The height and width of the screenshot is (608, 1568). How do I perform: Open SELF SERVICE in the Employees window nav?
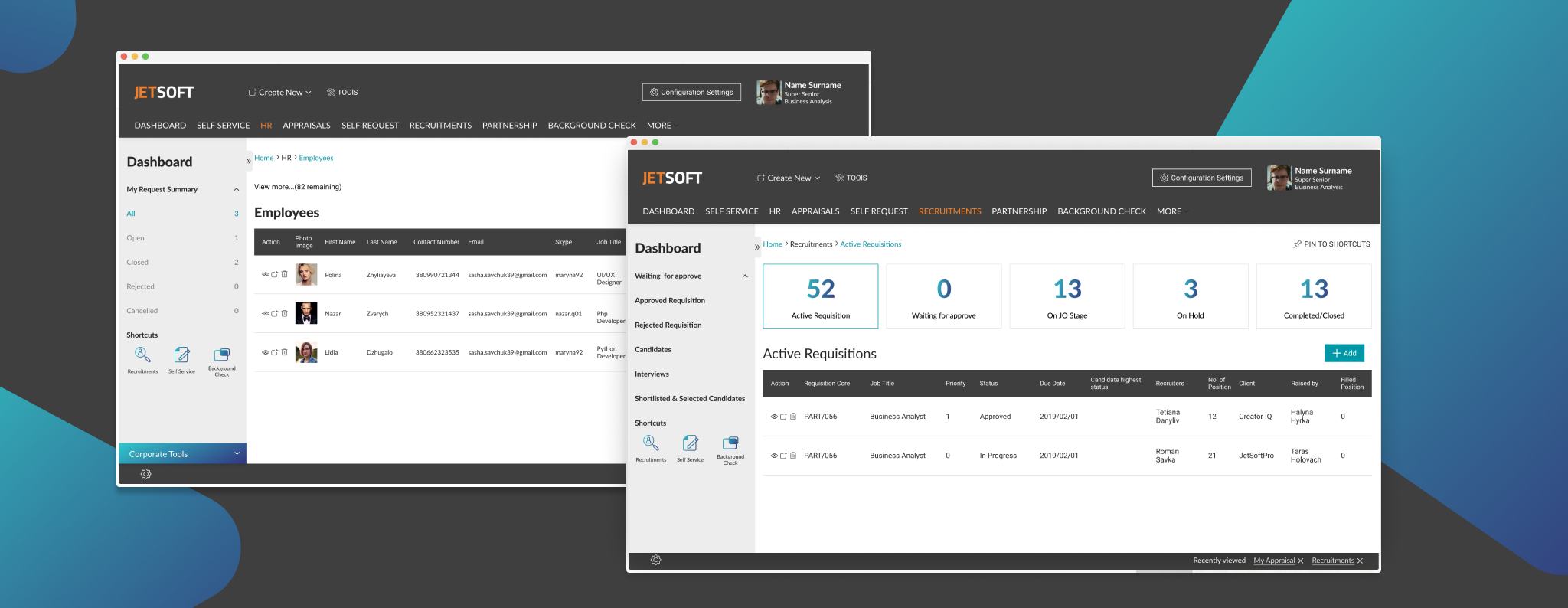point(224,126)
